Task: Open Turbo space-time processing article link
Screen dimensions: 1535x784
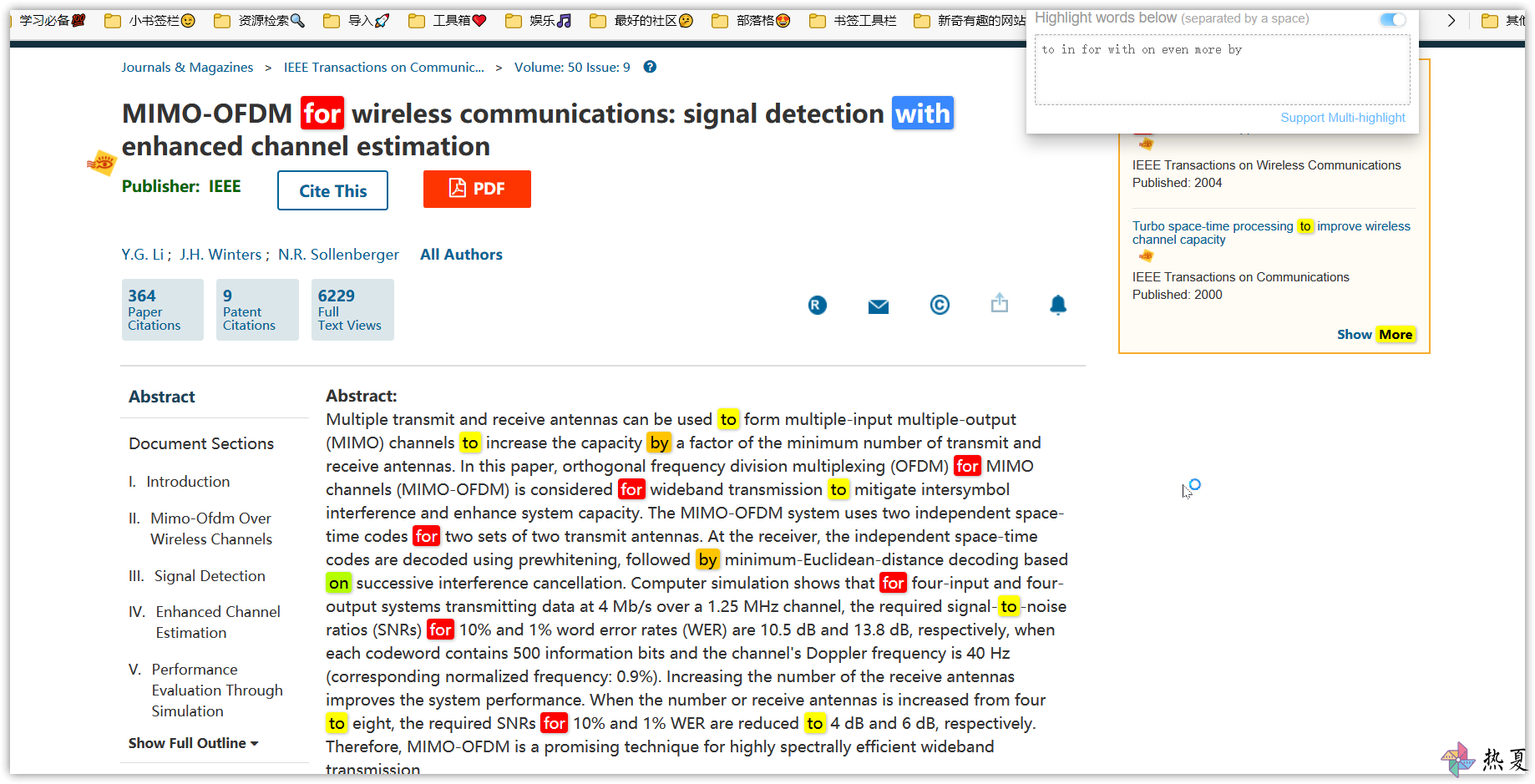Action: (1271, 233)
